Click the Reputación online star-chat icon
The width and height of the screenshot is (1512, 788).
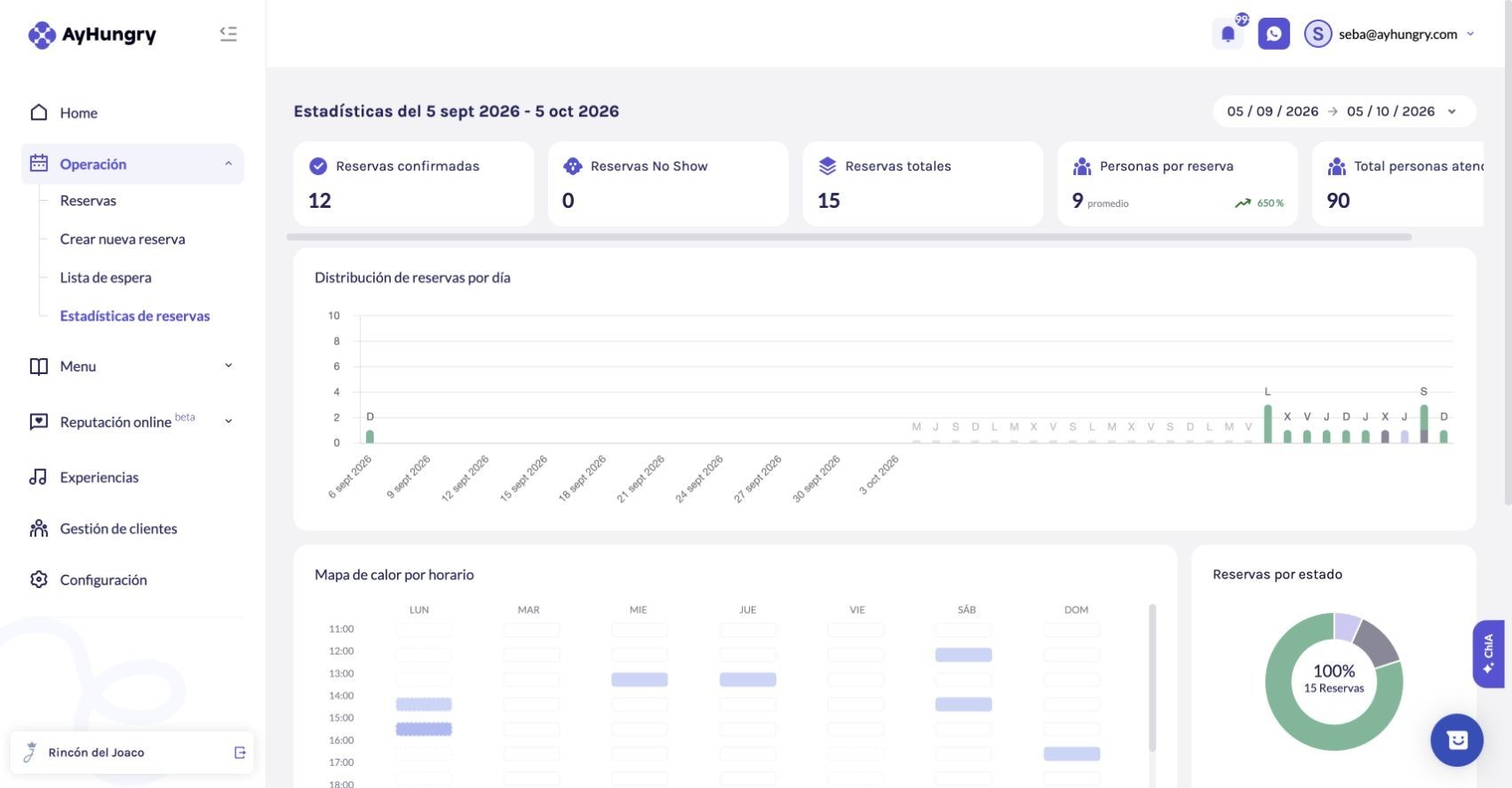[x=38, y=421]
